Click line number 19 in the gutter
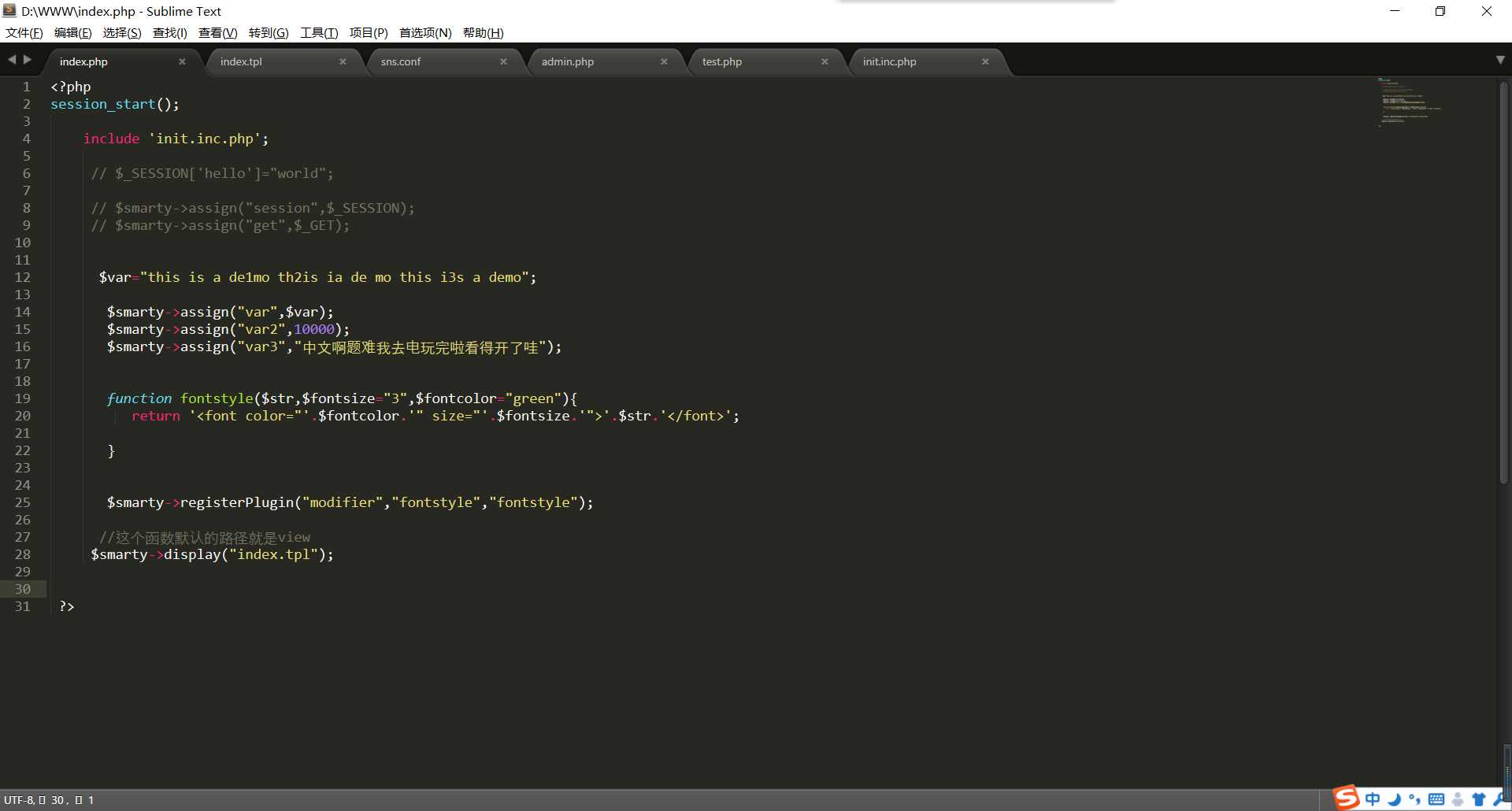1512x811 pixels. [23, 398]
